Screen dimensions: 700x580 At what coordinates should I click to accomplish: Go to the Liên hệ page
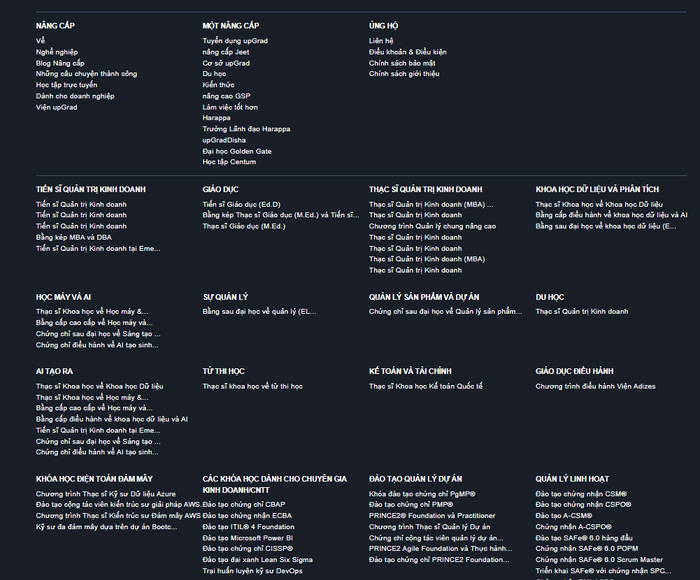click(381, 41)
